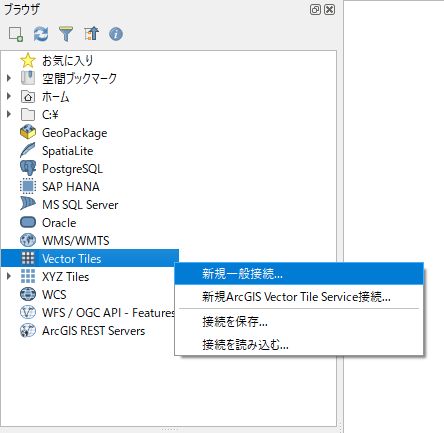Viewport: 444px width, 433px height.
Task: Select the XYZ Tiles label
Action: point(65,277)
